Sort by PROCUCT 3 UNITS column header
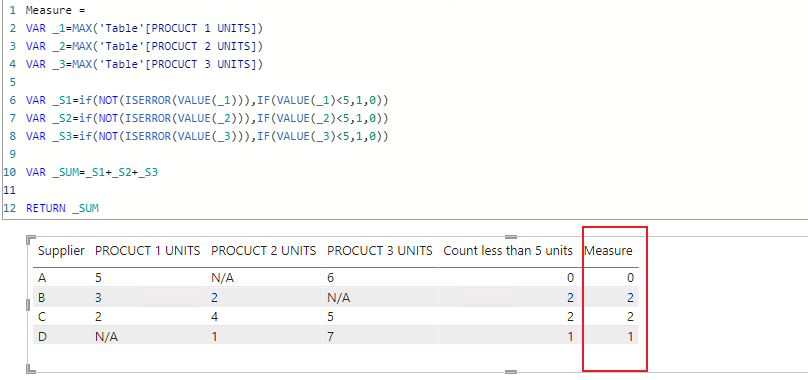Image resolution: width=808 pixels, height=380 pixels. pos(379,251)
